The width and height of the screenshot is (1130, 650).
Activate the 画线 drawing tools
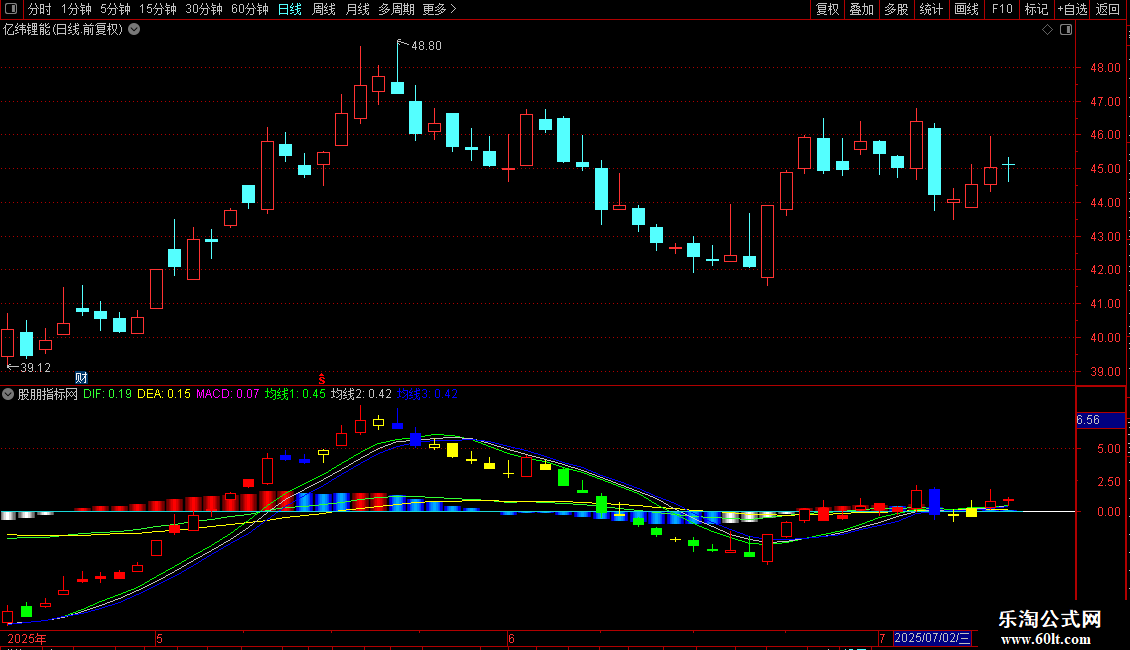point(966,9)
